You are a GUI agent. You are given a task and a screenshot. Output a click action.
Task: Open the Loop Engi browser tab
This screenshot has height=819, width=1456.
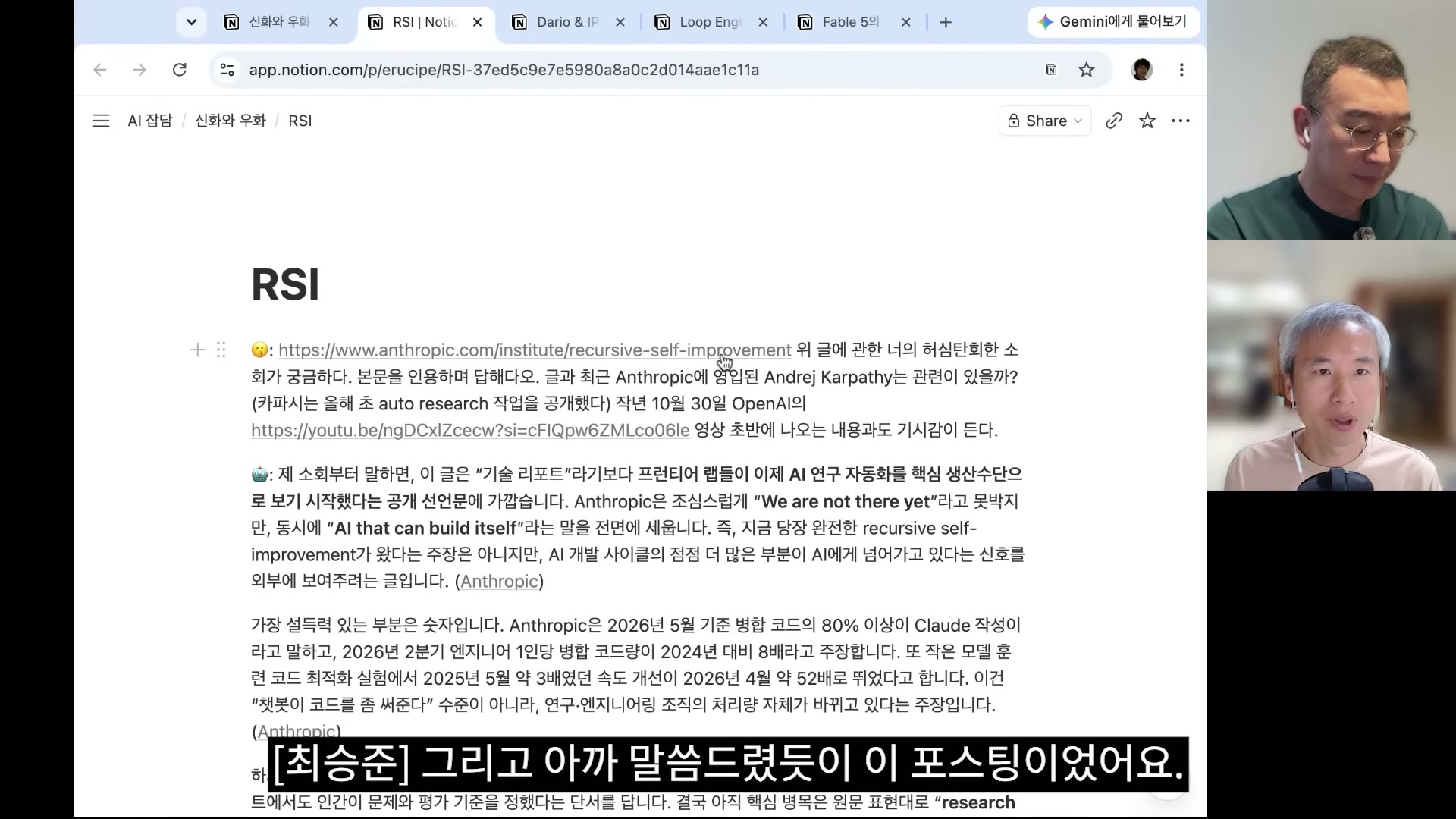(711, 22)
